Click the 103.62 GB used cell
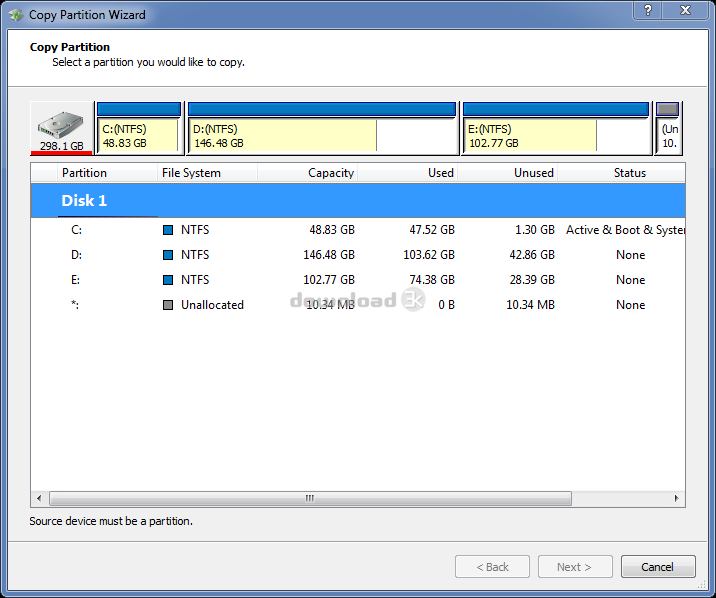Screen dimensions: 716x598 [x=429, y=255]
